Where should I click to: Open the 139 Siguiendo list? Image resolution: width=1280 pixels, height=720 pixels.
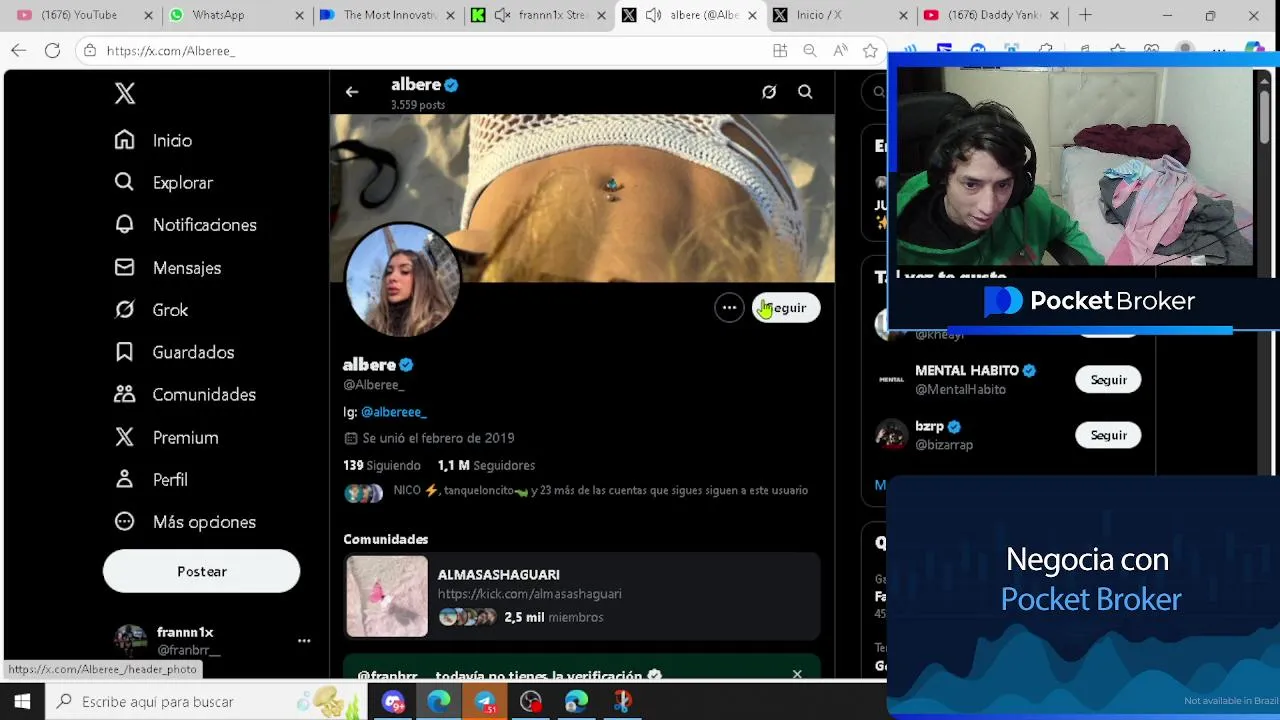coord(382,465)
